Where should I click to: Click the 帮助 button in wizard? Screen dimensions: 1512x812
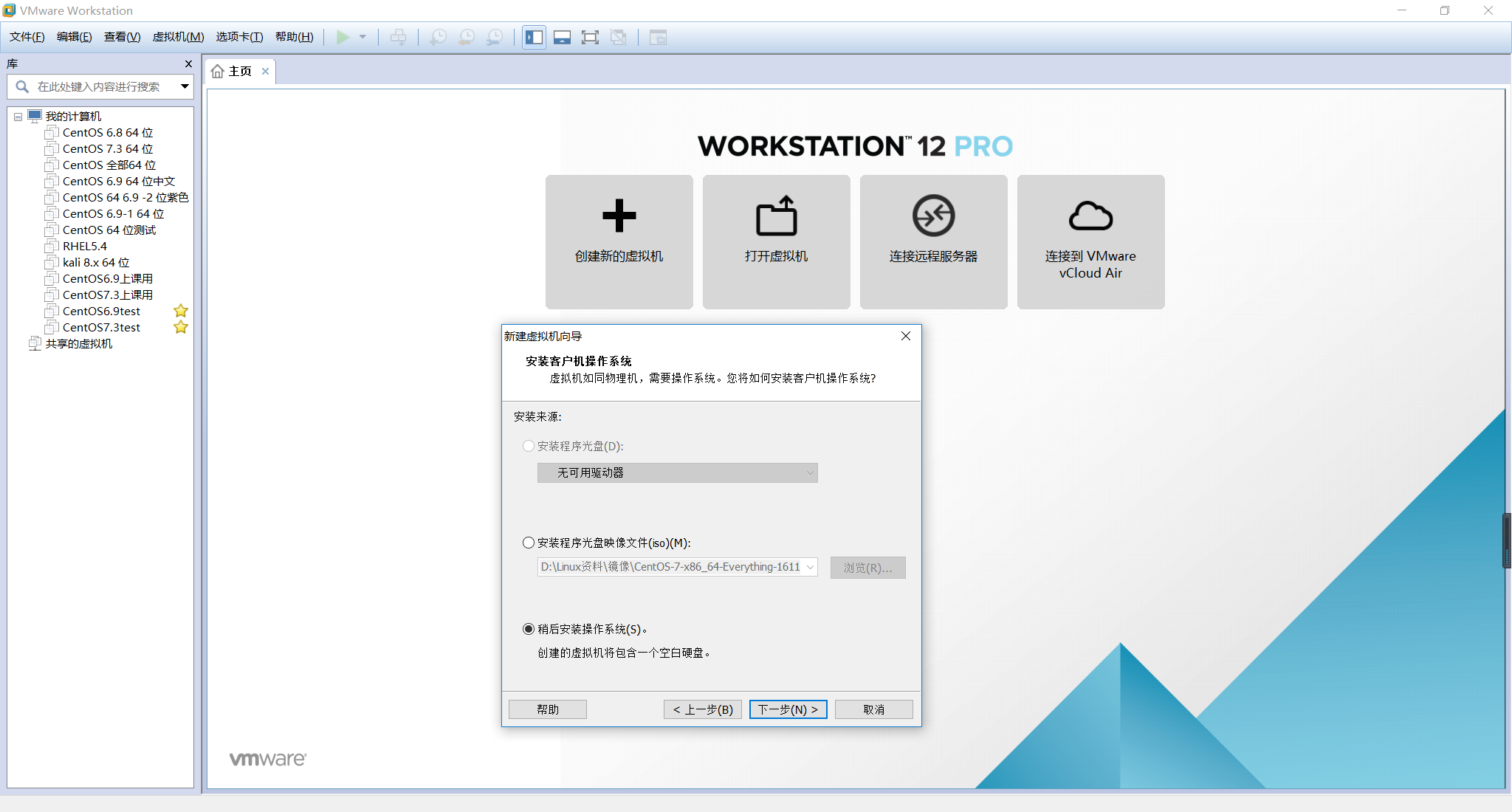tap(548, 709)
